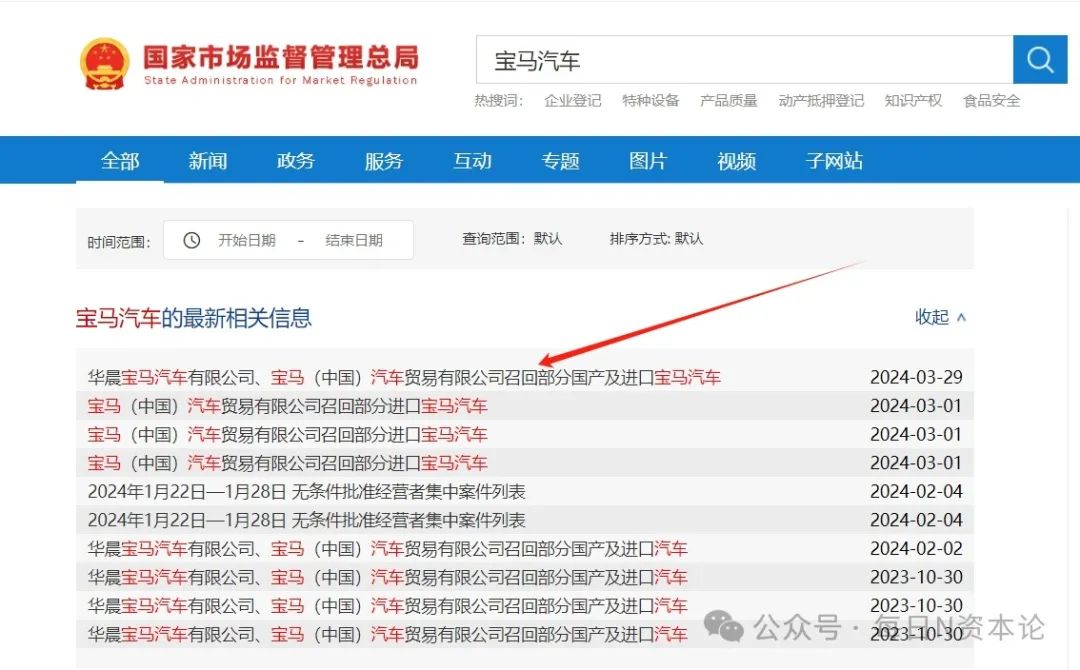1080x670 pixels.
Task: Click the 时间范围 label
Action: tap(118, 242)
